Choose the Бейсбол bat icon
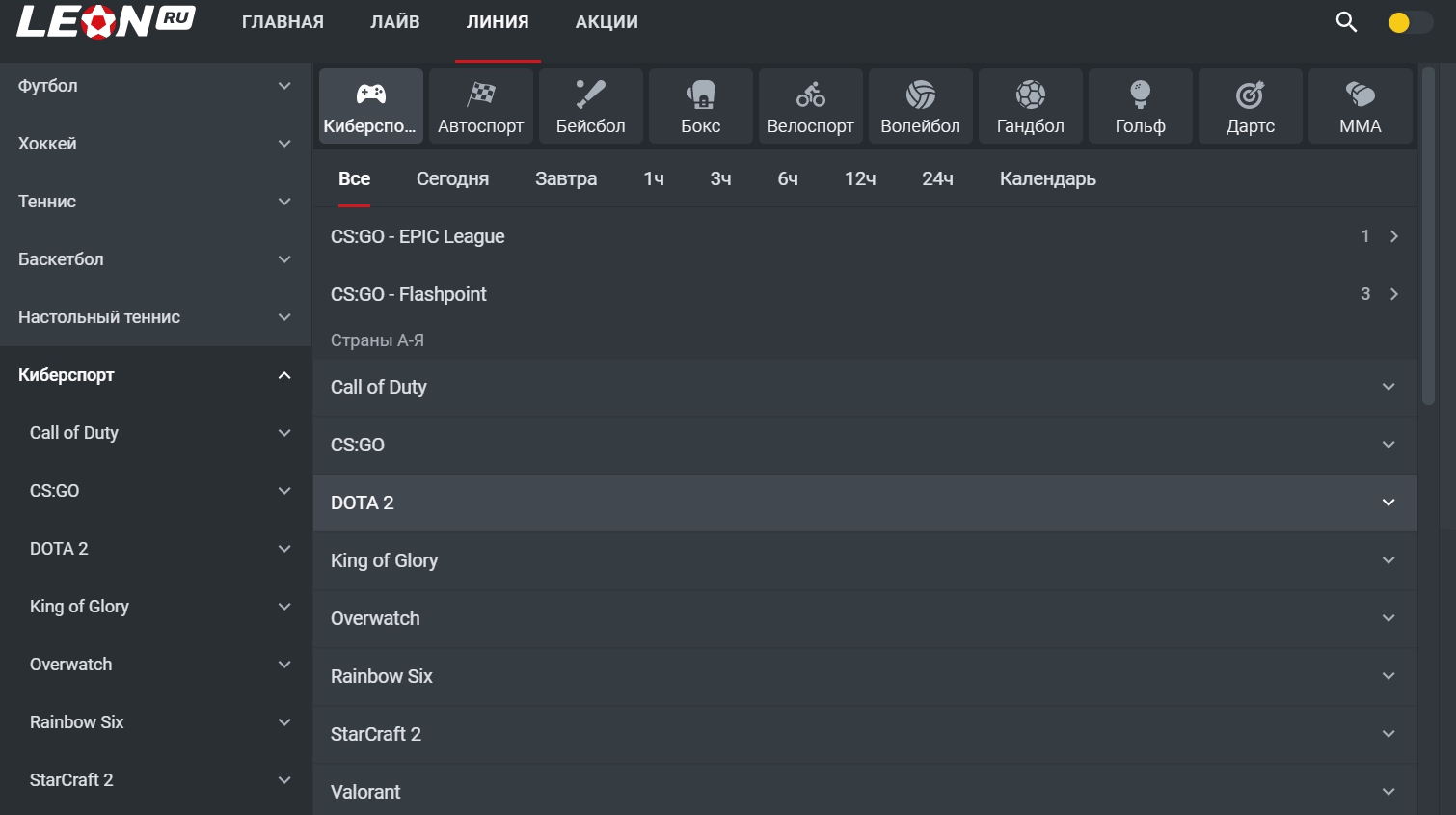Screen dimensions: 1456x815 click(x=590, y=95)
